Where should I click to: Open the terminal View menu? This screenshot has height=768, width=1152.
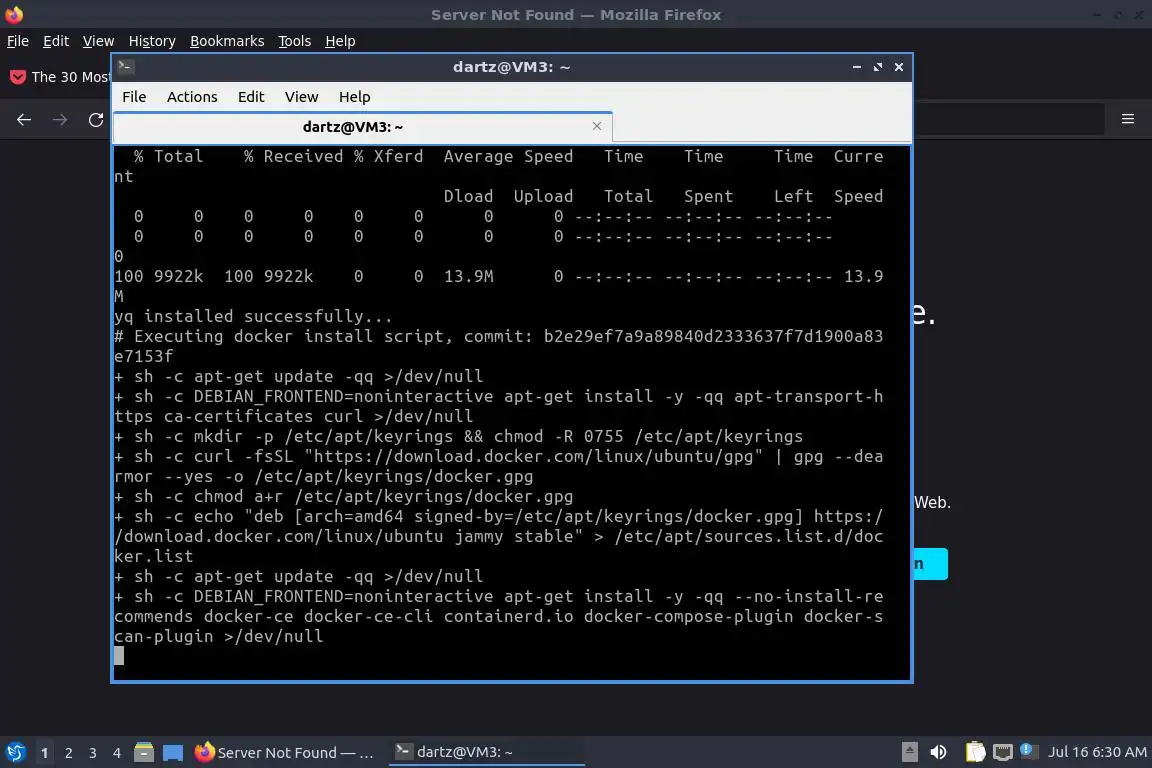(301, 97)
